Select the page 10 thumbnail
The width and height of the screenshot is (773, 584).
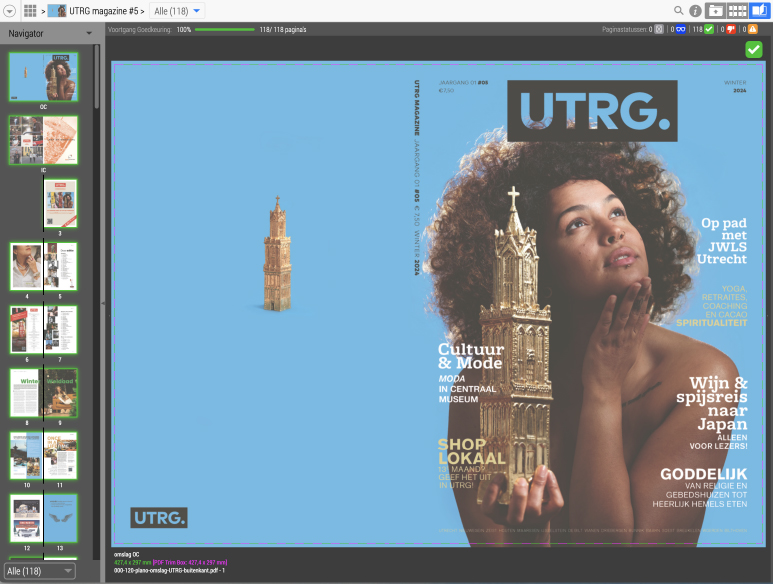point(27,455)
